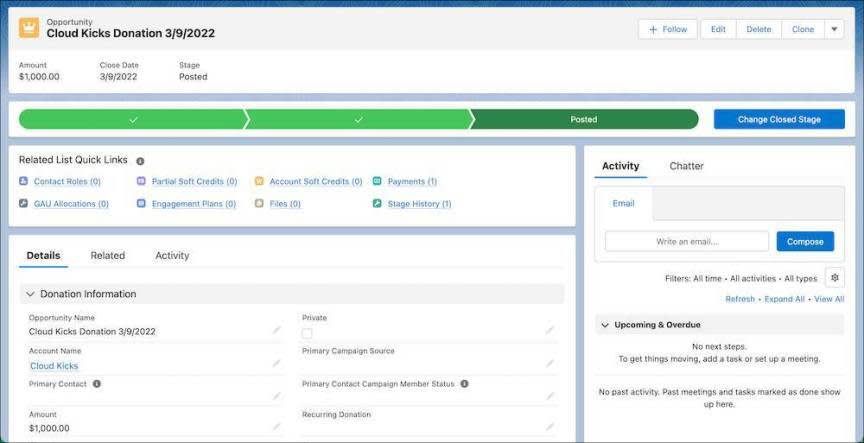Edit Primary Contact with pencil icon
The width and height of the screenshot is (864, 443).
click(x=276, y=396)
